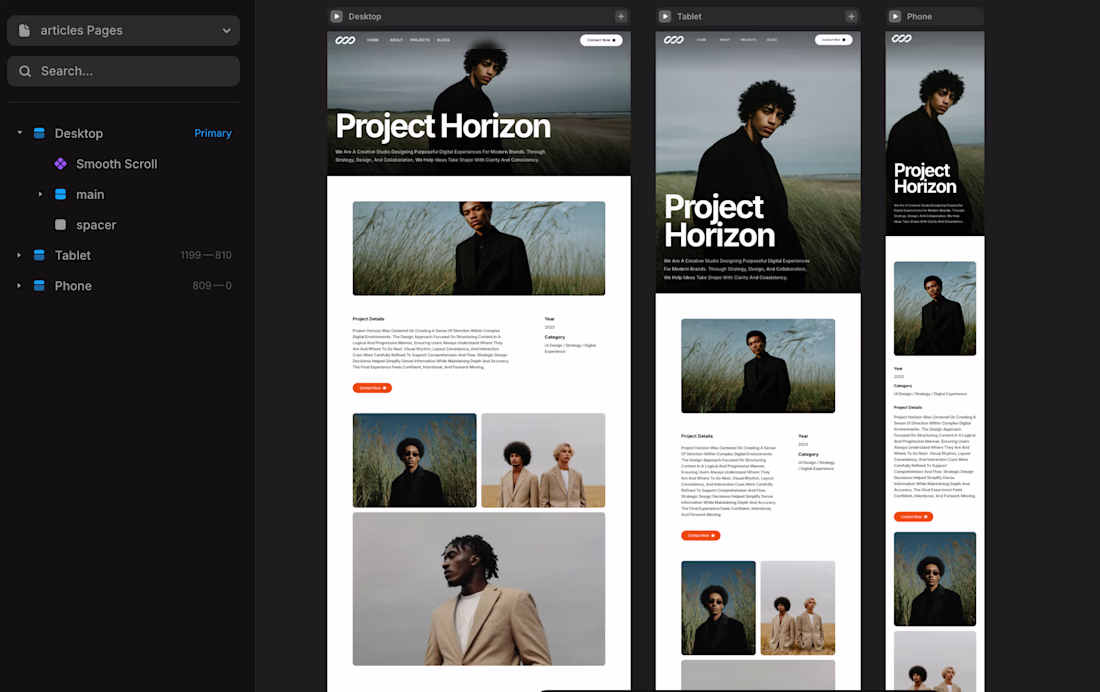Select man with sunglasses image in Tablet frame
The image size is (1100, 692).
[718, 608]
